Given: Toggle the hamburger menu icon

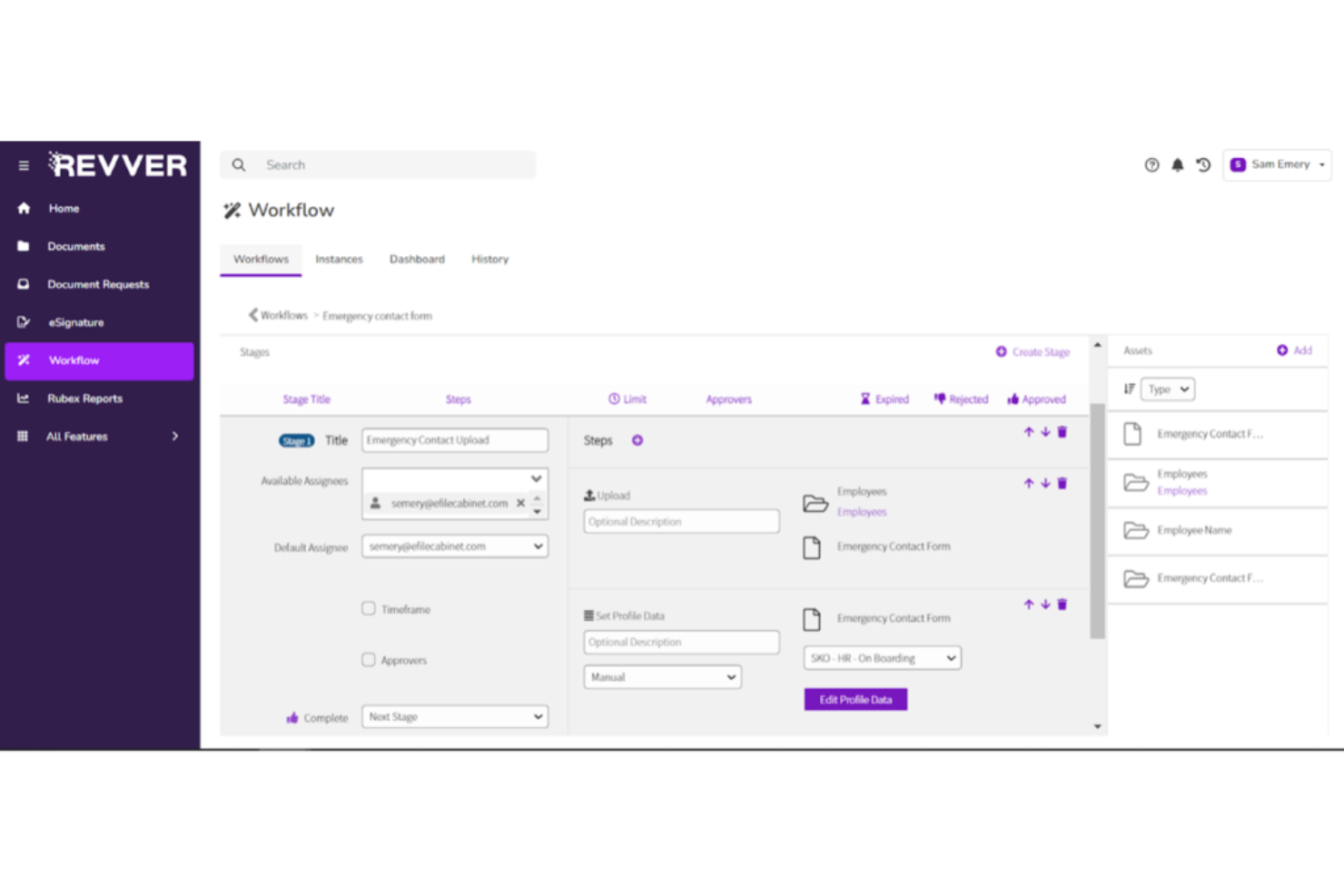Looking at the screenshot, I should coord(24,166).
